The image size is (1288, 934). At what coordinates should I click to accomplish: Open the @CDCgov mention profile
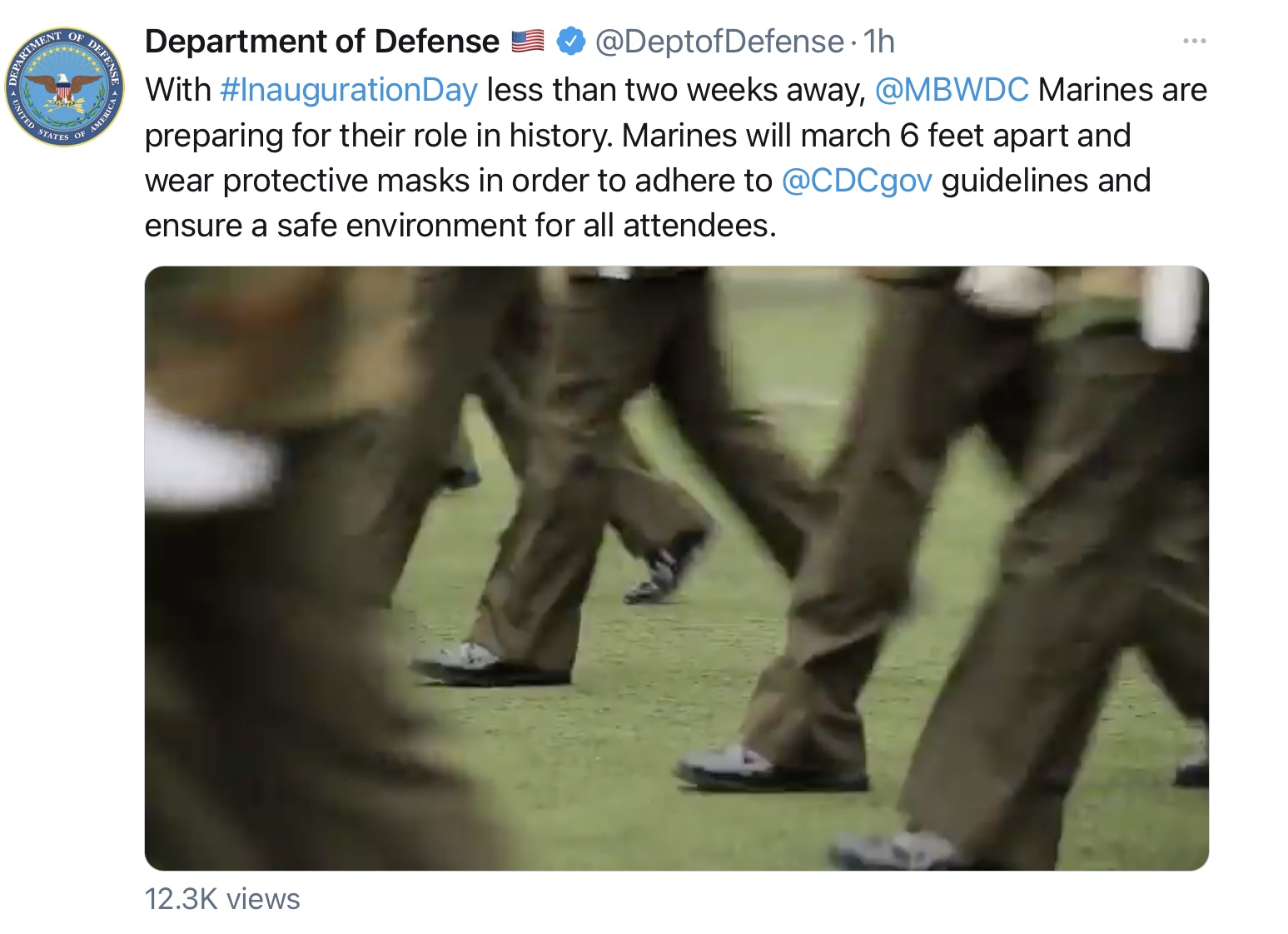click(x=857, y=181)
